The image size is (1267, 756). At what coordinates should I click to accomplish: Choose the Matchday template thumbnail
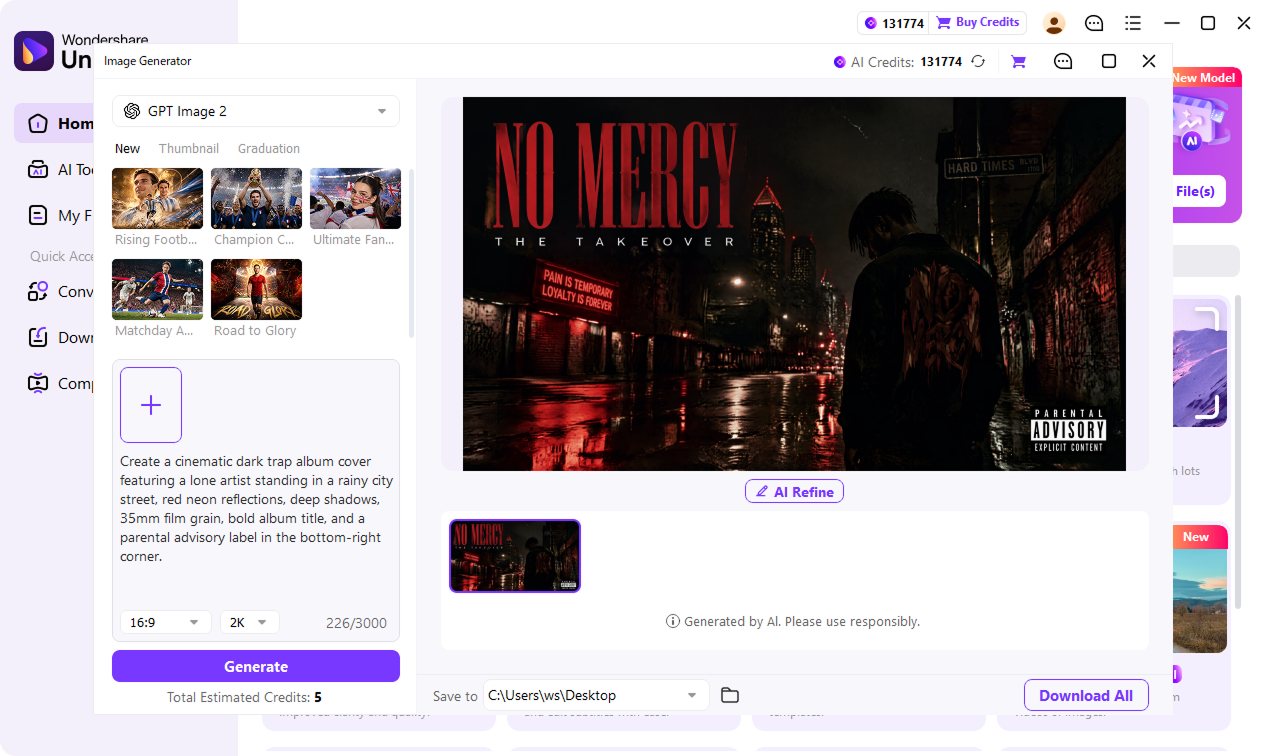pos(158,289)
